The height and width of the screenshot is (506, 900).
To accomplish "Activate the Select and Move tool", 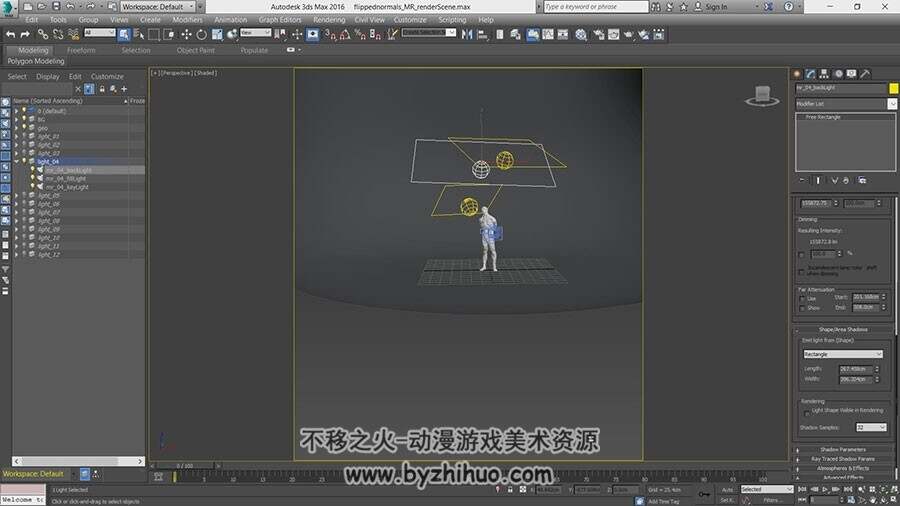I will [187, 35].
